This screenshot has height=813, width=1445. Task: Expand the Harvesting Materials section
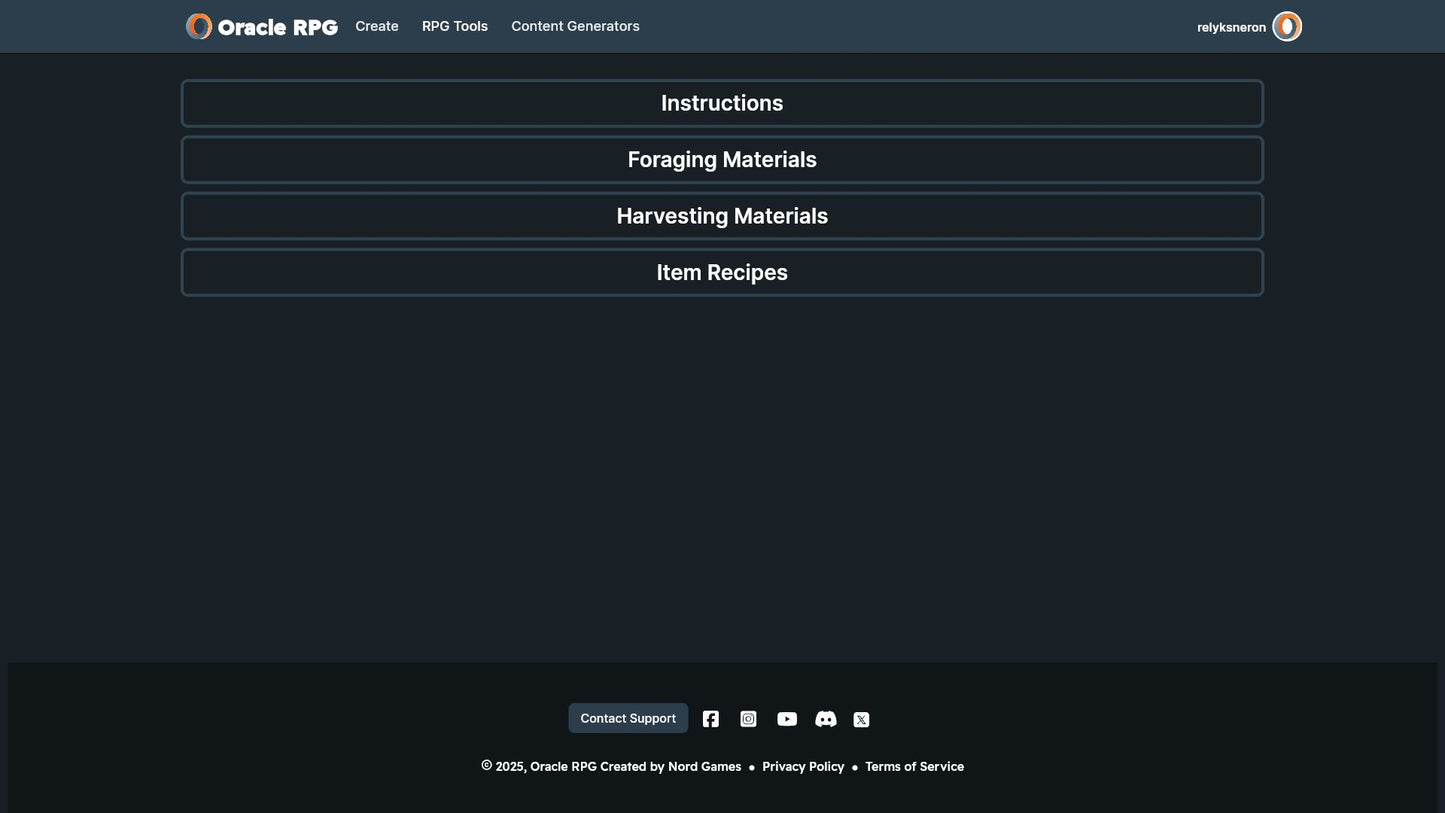point(722,216)
